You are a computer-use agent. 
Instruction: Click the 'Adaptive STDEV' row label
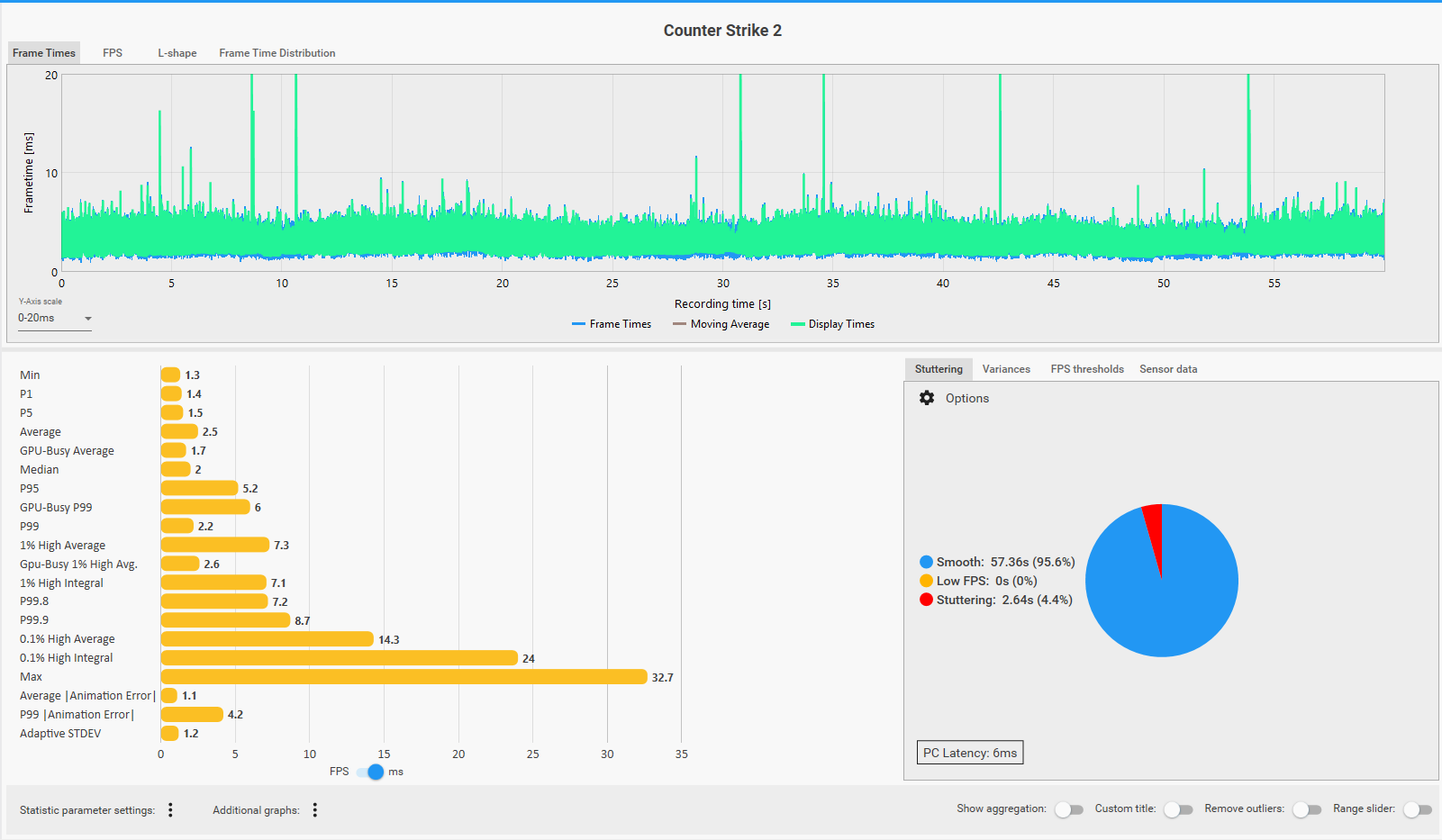[x=60, y=734]
